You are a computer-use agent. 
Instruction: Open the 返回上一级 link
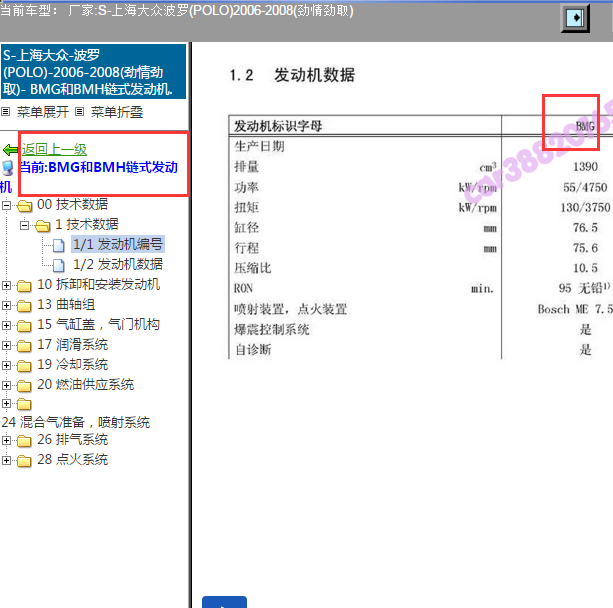coord(54,149)
